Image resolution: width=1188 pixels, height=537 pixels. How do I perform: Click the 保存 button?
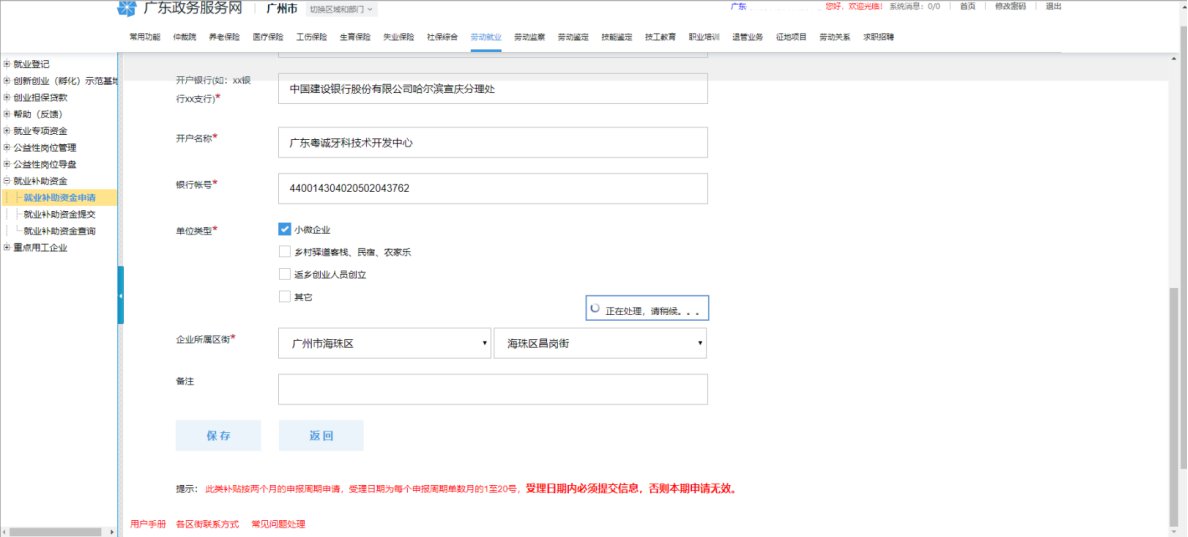click(218, 436)
